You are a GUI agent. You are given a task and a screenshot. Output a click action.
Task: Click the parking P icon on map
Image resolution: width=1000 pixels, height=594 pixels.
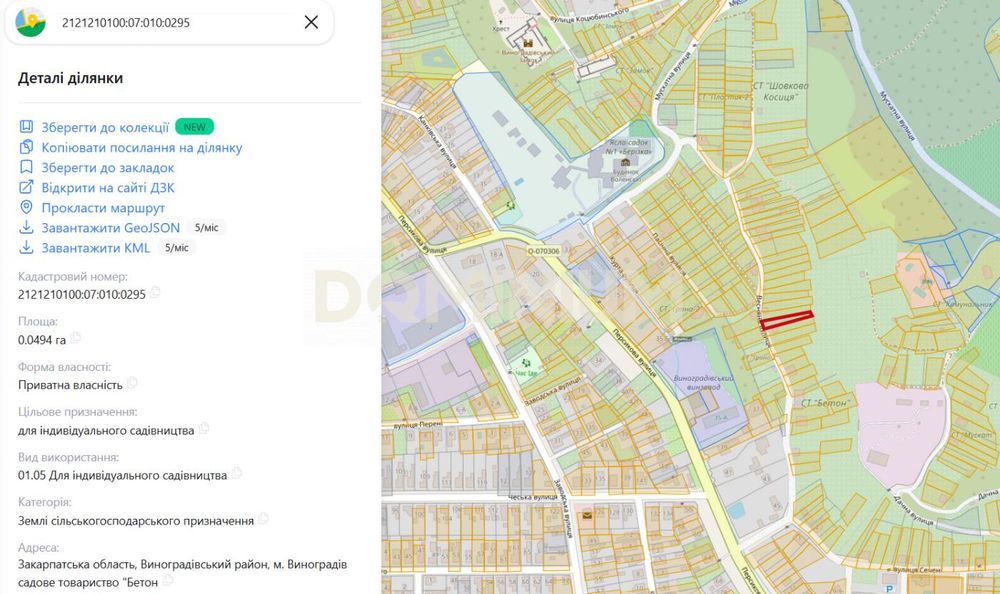click(x=890, y=590)
